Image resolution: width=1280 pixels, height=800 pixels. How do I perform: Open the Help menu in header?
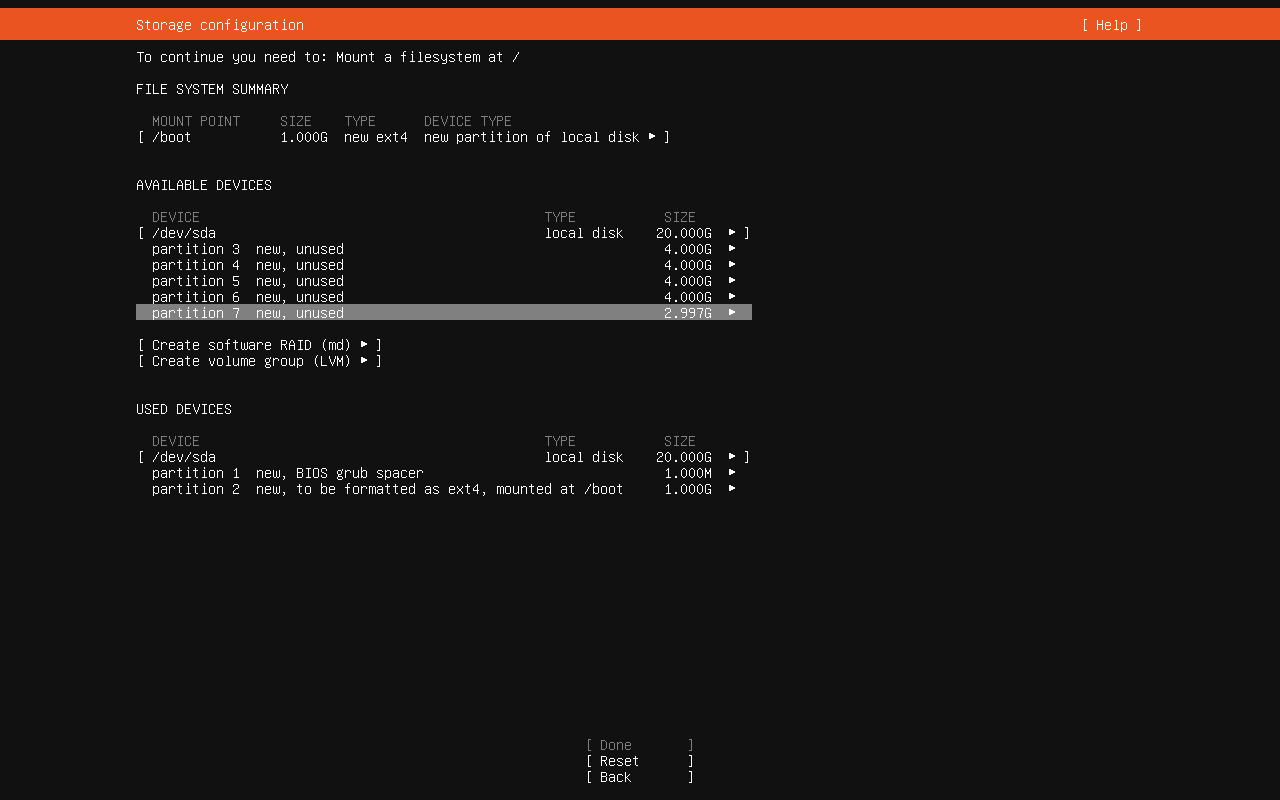coord(1111,25)
